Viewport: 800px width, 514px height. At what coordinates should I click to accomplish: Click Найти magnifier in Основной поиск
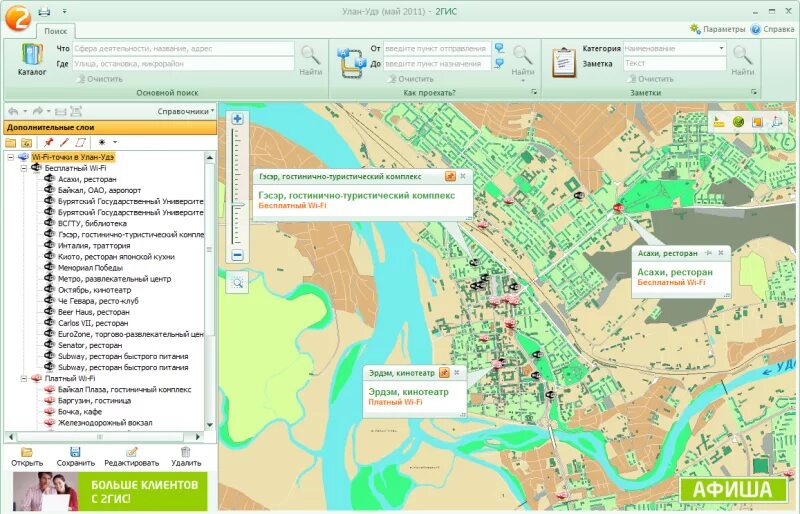pos(310,60)
